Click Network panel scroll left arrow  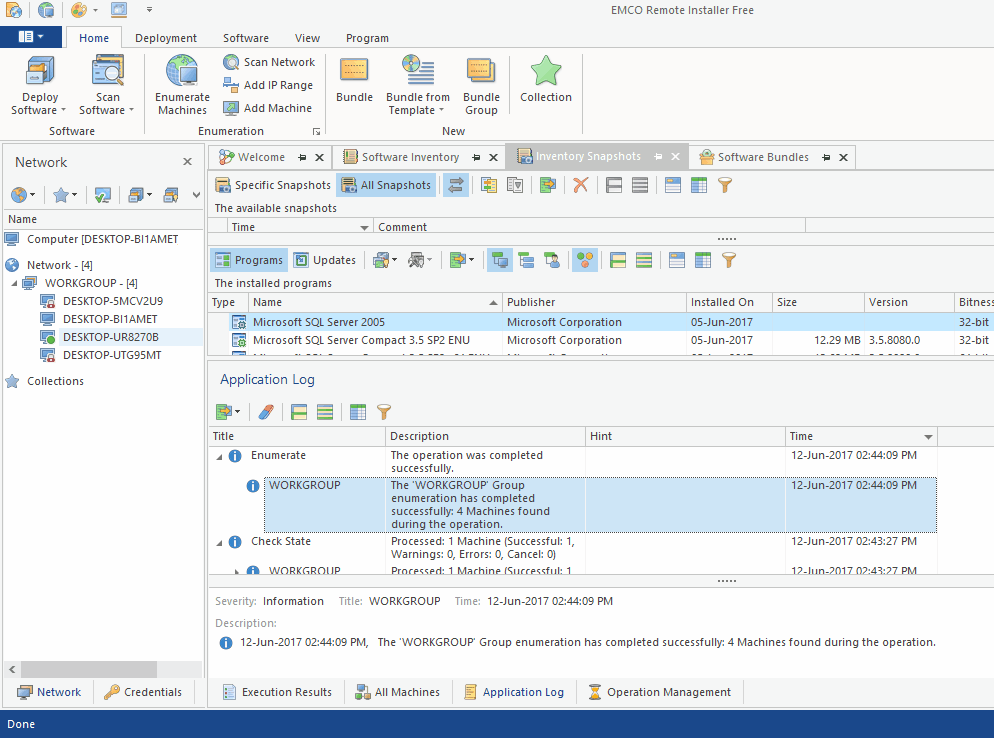click(12, 670)
